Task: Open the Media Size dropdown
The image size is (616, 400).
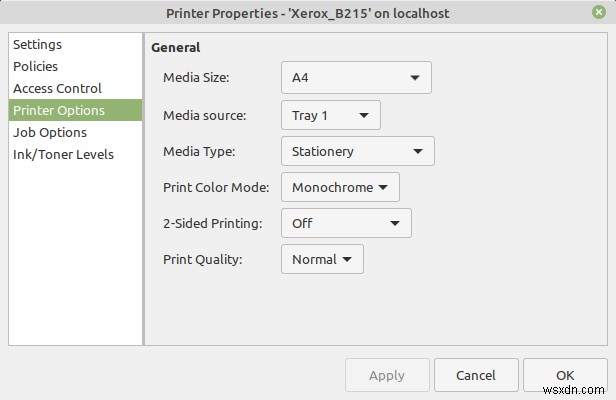Action: (356, 78)
